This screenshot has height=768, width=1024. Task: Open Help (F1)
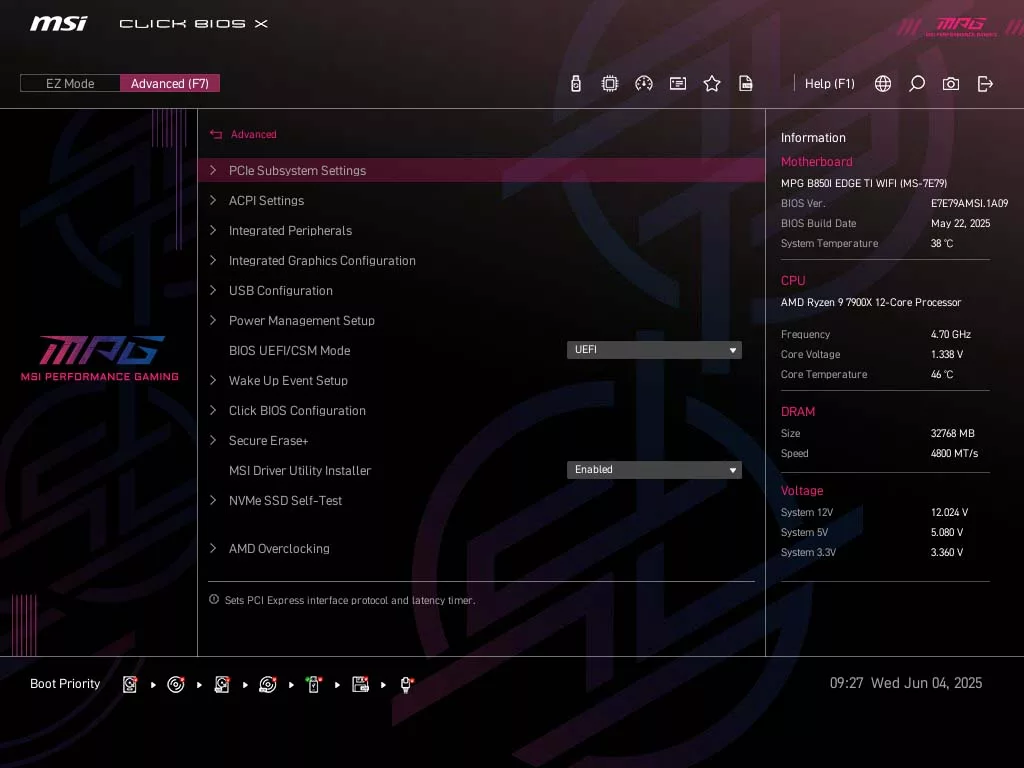click(829, 84)
